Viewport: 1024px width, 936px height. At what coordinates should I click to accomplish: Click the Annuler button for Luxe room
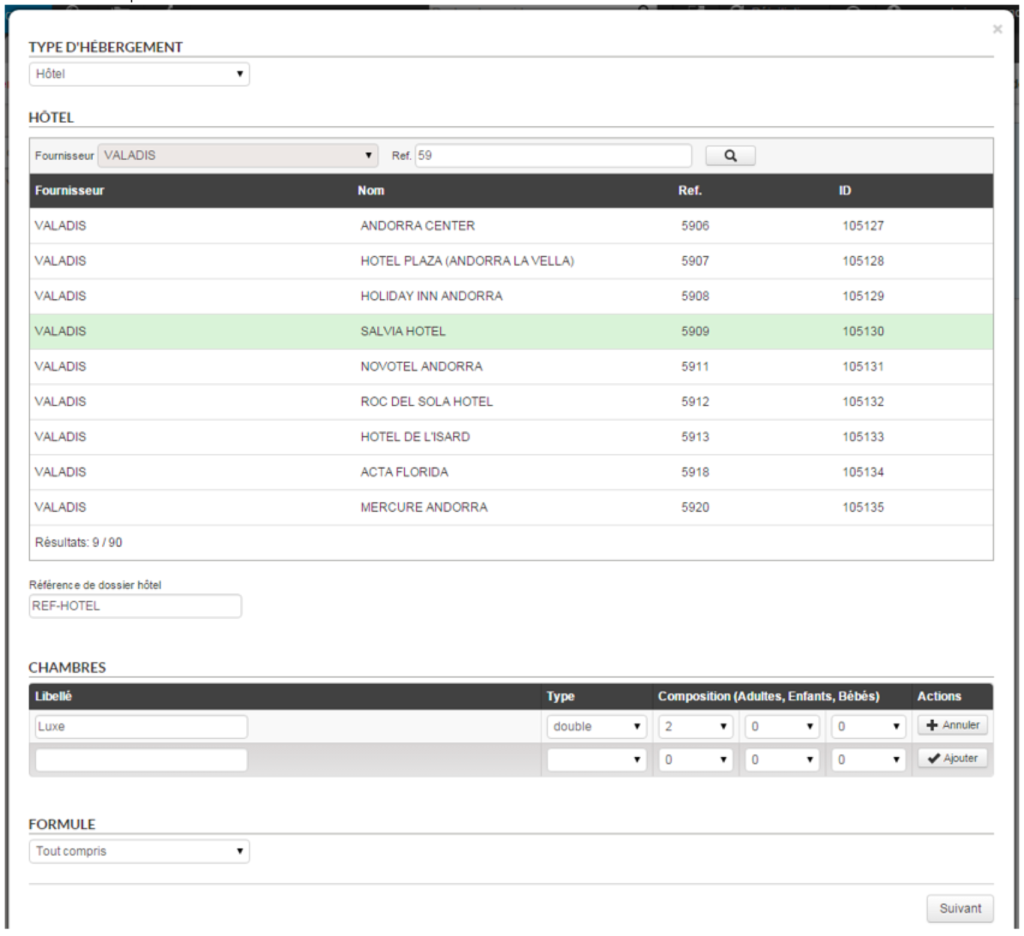point(952,726)
